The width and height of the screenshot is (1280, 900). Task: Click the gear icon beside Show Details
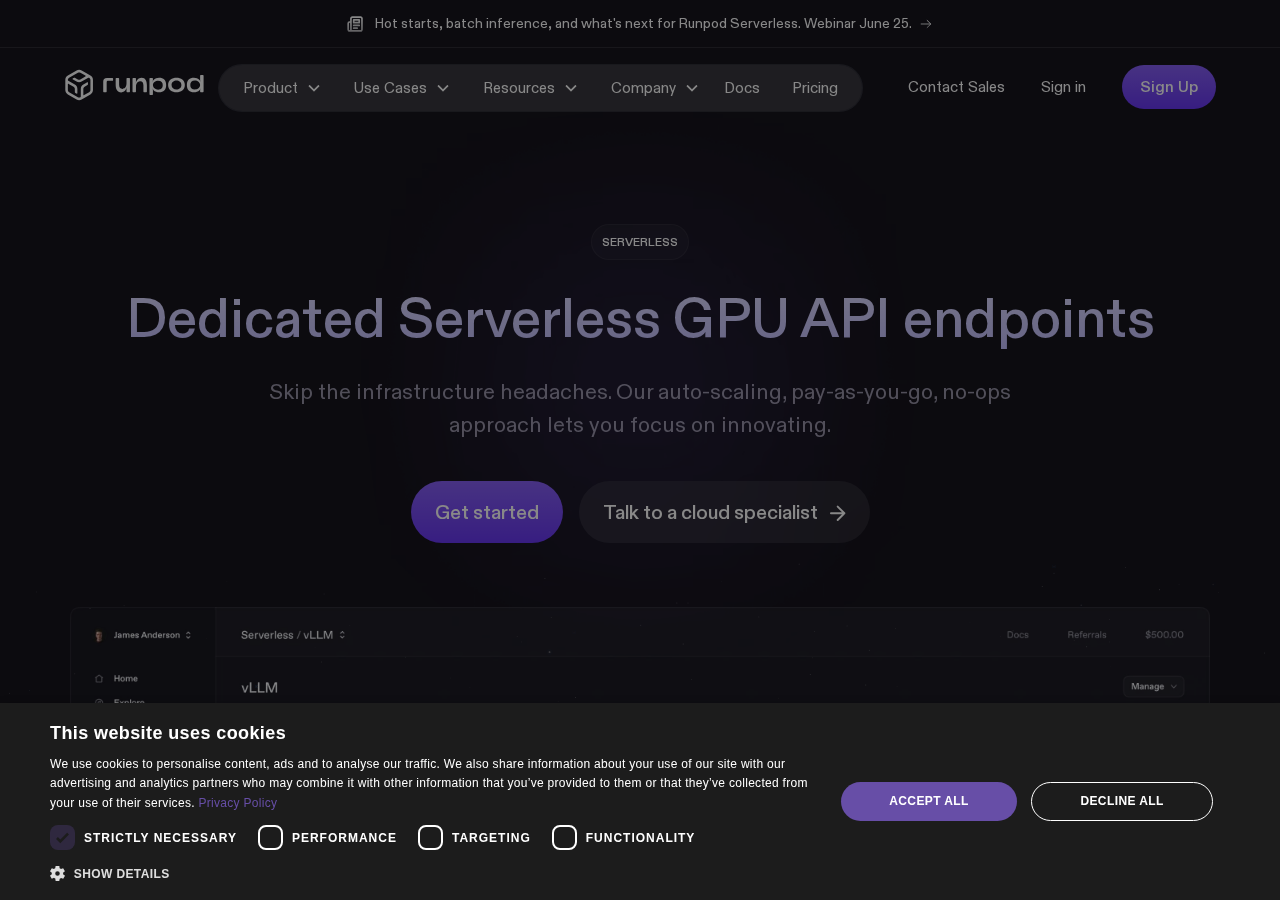pos(57,873)
